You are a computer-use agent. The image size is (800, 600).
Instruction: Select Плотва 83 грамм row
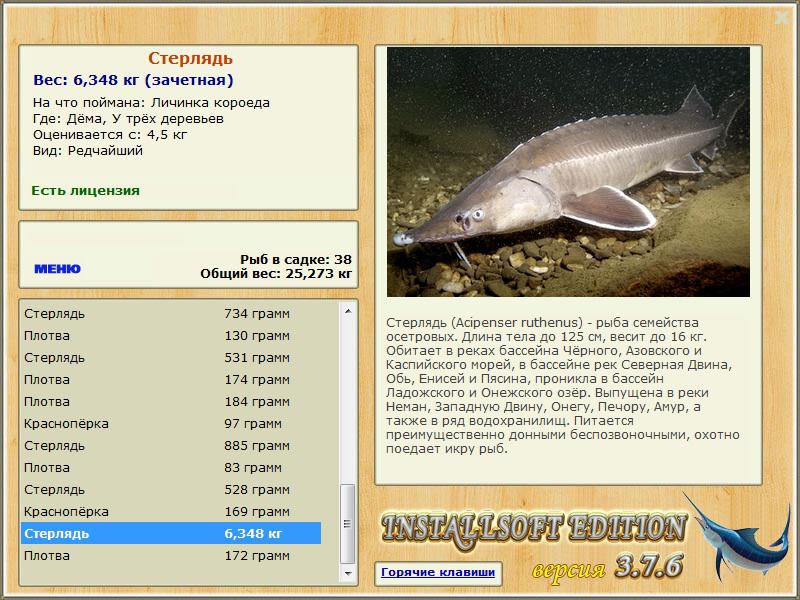point(171,467)
